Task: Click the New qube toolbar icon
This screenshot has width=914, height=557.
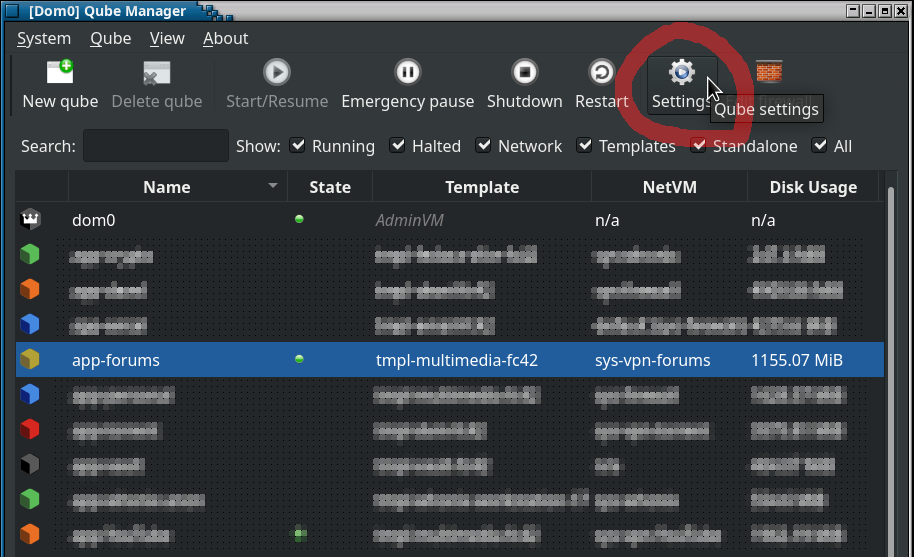Action: [60, 73]
